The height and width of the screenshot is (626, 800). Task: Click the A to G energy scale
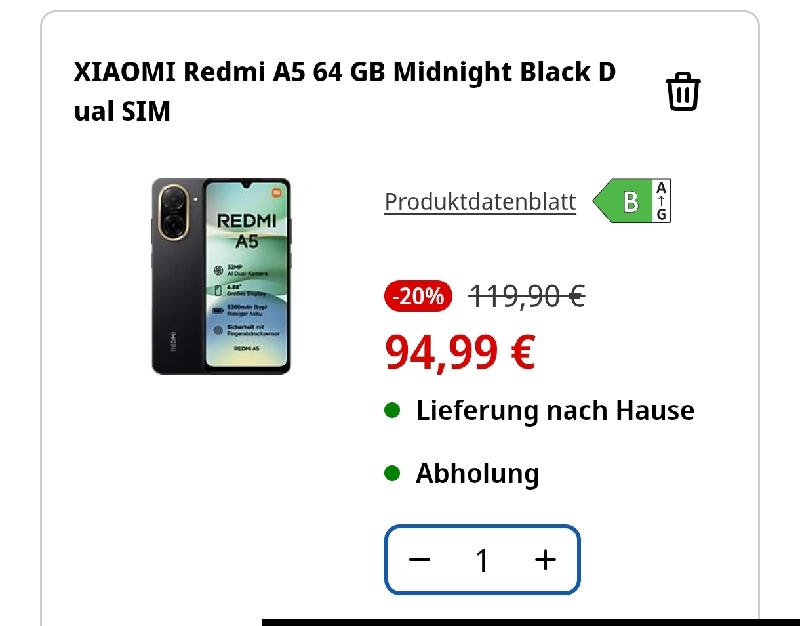coord(662,201)
